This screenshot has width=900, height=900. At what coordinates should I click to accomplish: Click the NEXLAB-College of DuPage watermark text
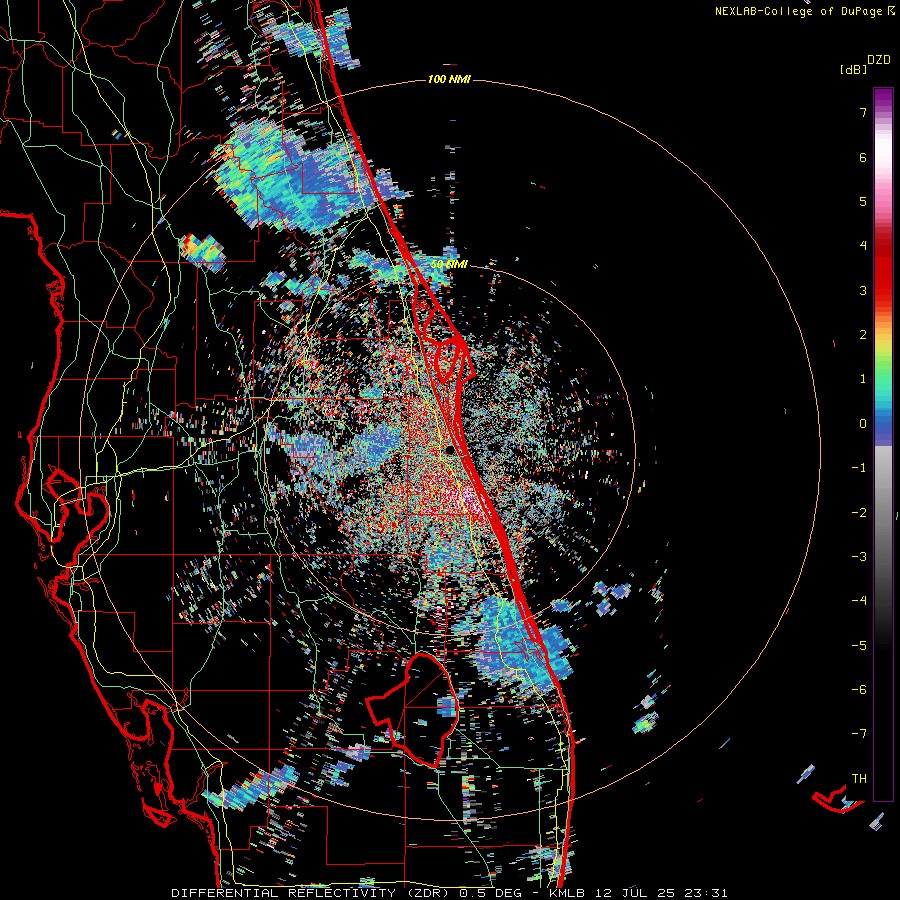804,11
